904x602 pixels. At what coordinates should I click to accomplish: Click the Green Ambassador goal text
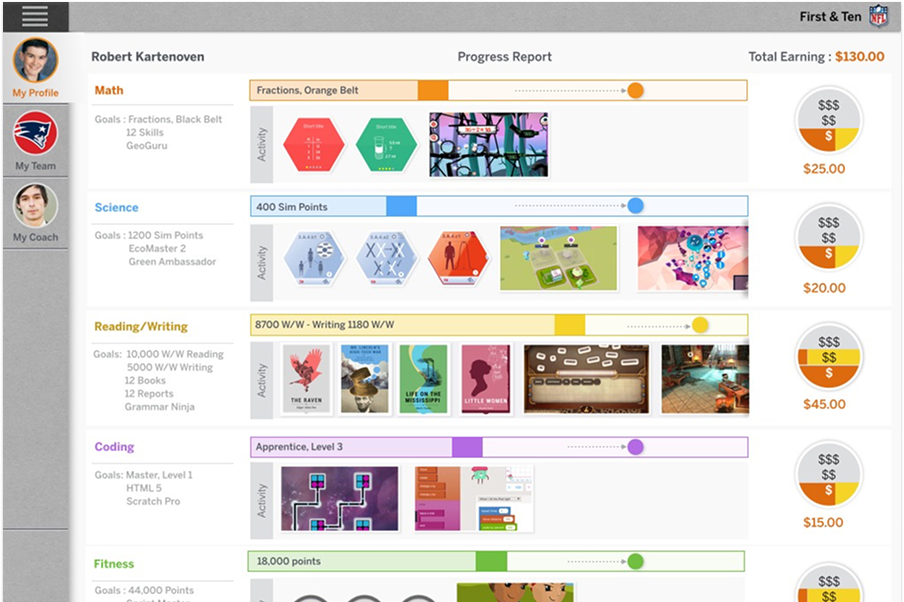point(172,262)
